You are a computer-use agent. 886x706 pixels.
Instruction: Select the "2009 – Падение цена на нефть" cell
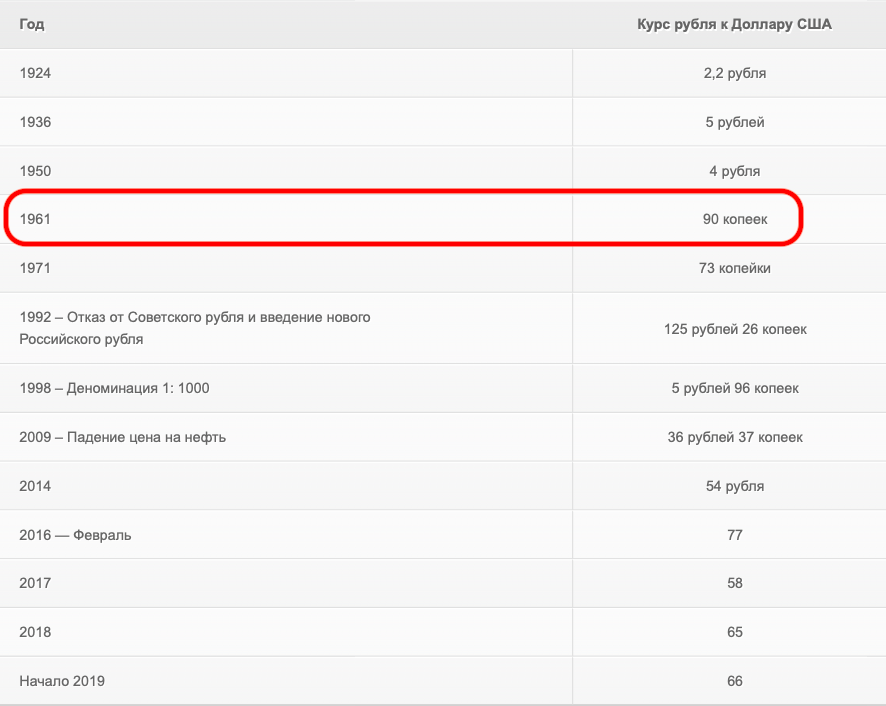(x=122, y=437)
